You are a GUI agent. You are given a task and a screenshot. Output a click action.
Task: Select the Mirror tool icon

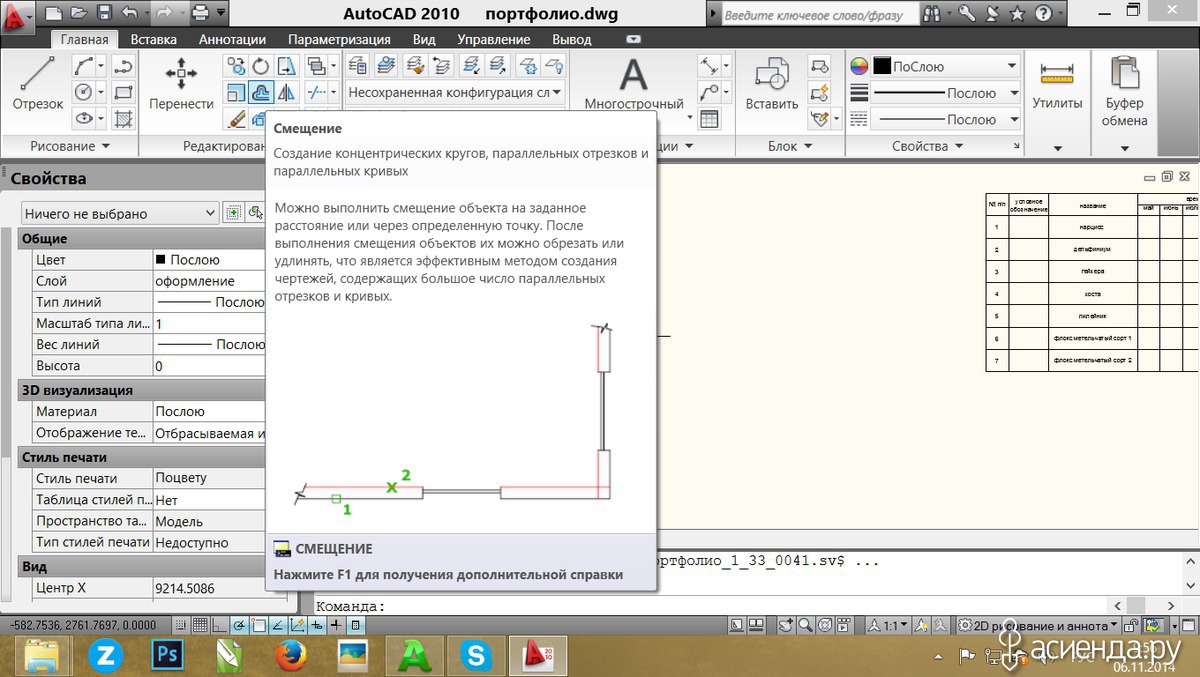point(286,93)
